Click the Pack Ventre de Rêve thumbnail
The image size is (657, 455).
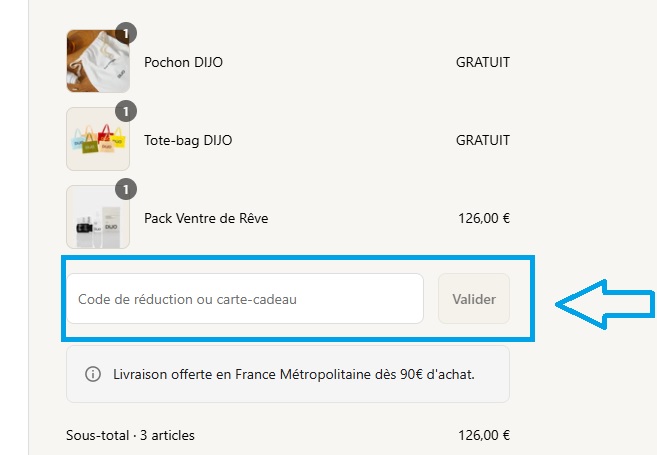coord(97,217)
